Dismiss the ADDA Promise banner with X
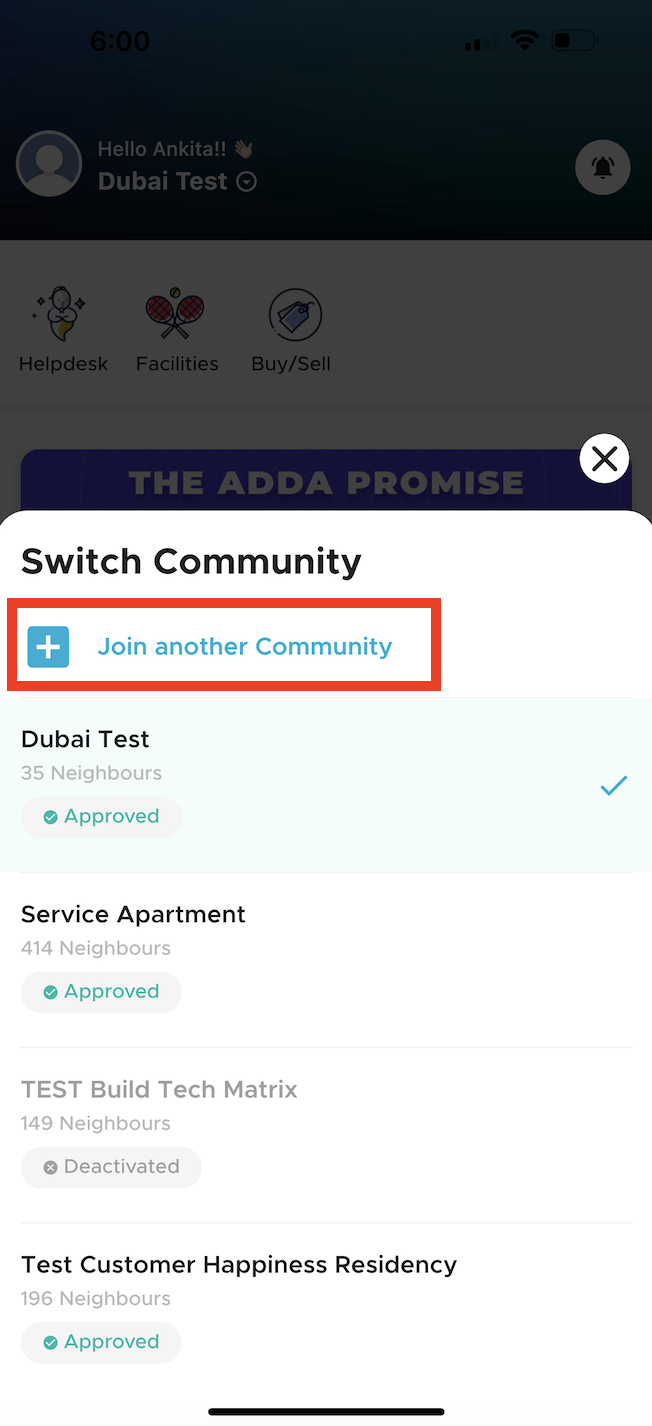Screen dimensions: 652x1426 pyautogui.click(x=604, y=458)
